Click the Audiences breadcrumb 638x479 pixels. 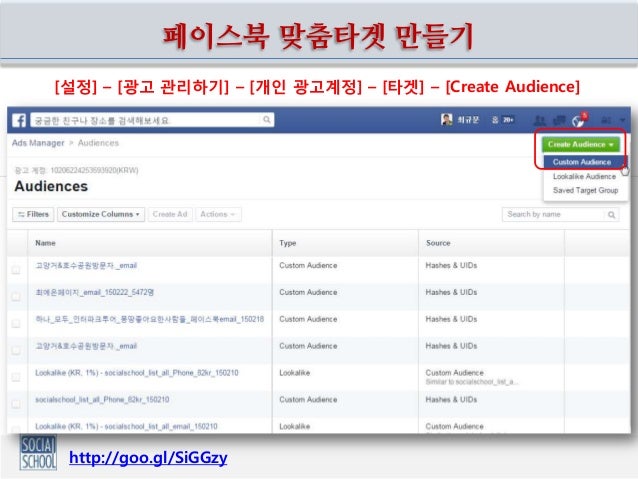pyautogui.click(x=98, y=143)
